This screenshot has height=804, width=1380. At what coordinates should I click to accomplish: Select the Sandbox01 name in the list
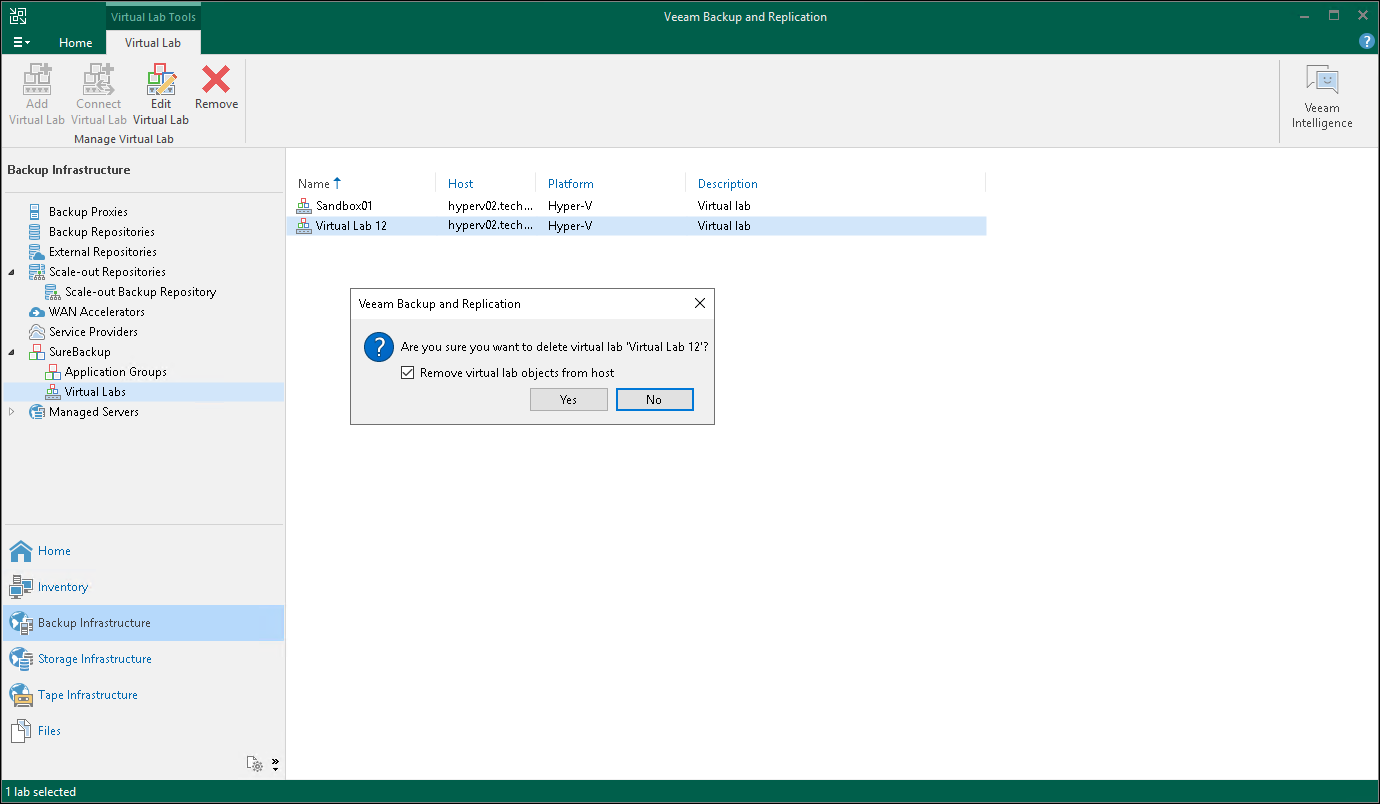tap(344, 206)
